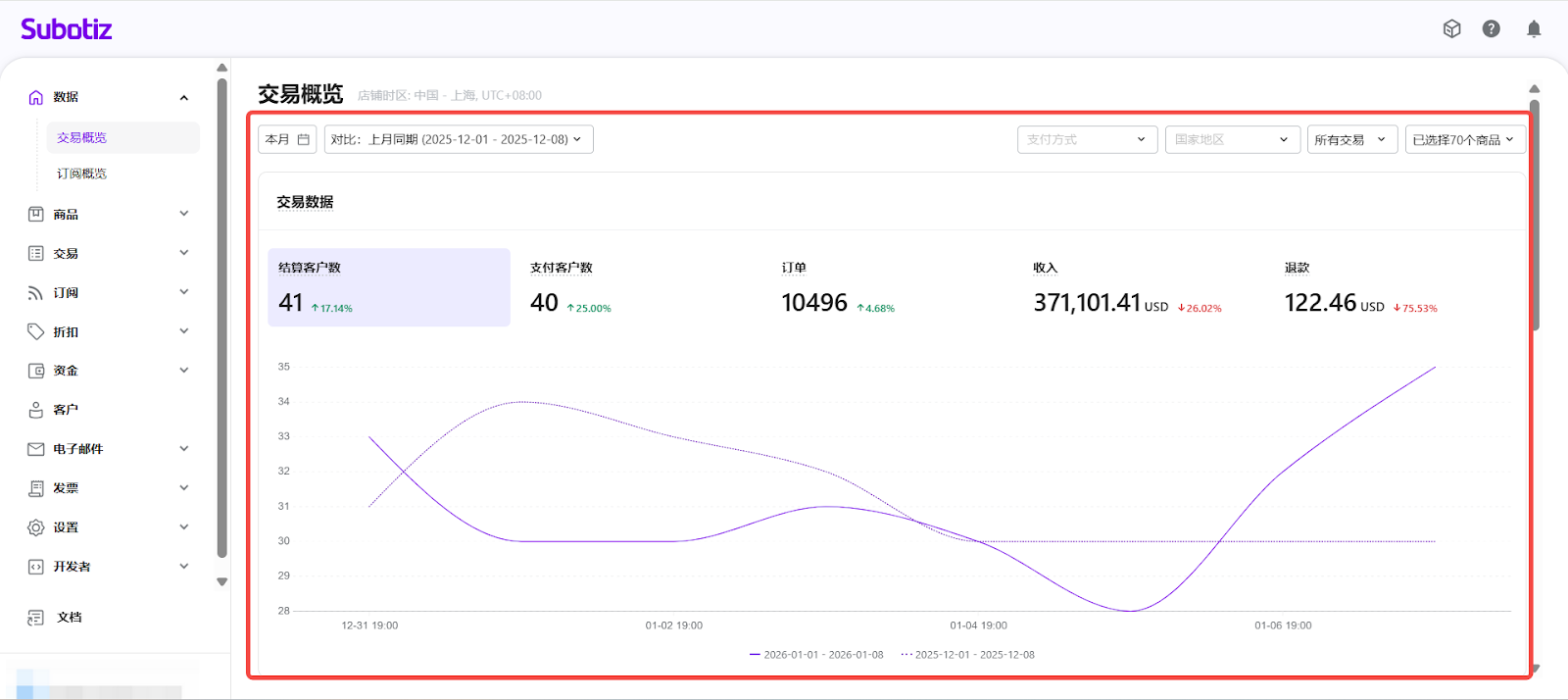
Task: Open the help question mark icon
Action: click(x=1491, y=29)
